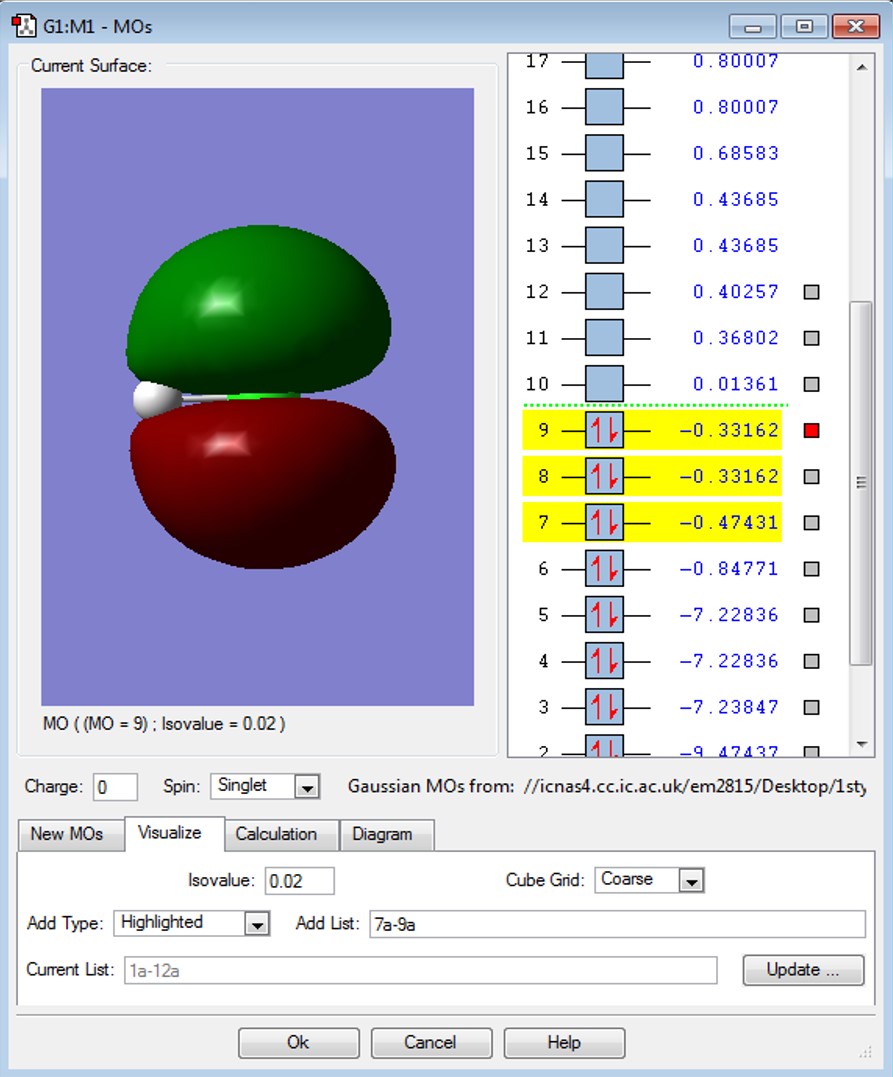Click occupancy box of orbital 15
The height and width of the screenshot is (1077, 893).
[604, 153]
